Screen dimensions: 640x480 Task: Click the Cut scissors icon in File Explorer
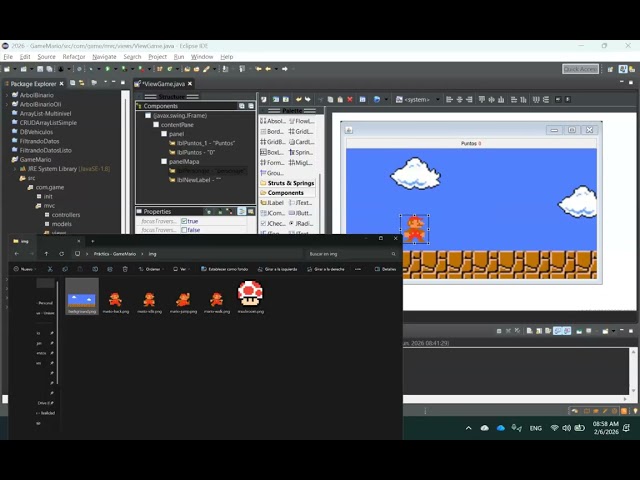(50, 269)
